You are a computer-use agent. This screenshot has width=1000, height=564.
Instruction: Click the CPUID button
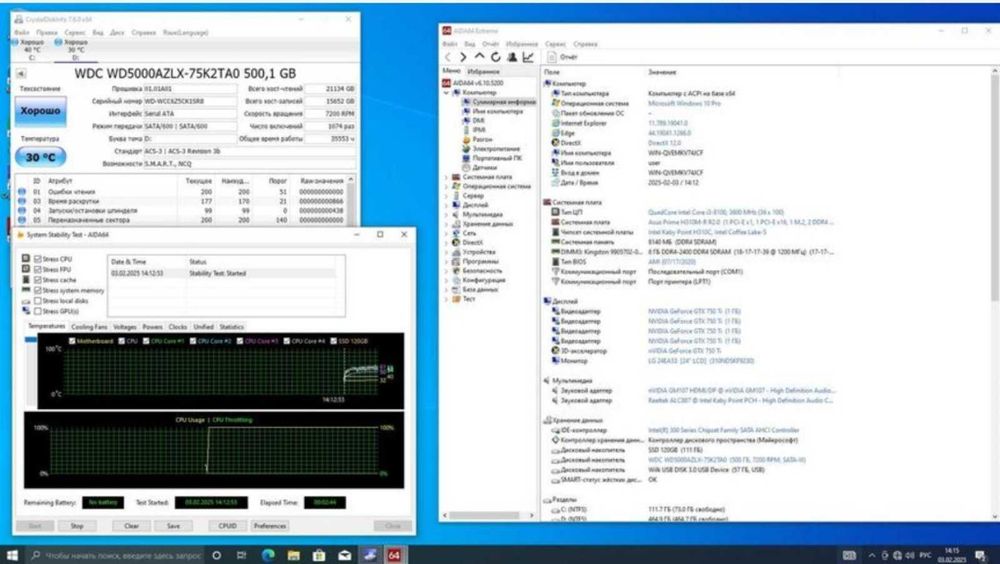pyautogui.click(x=228, y=526)
